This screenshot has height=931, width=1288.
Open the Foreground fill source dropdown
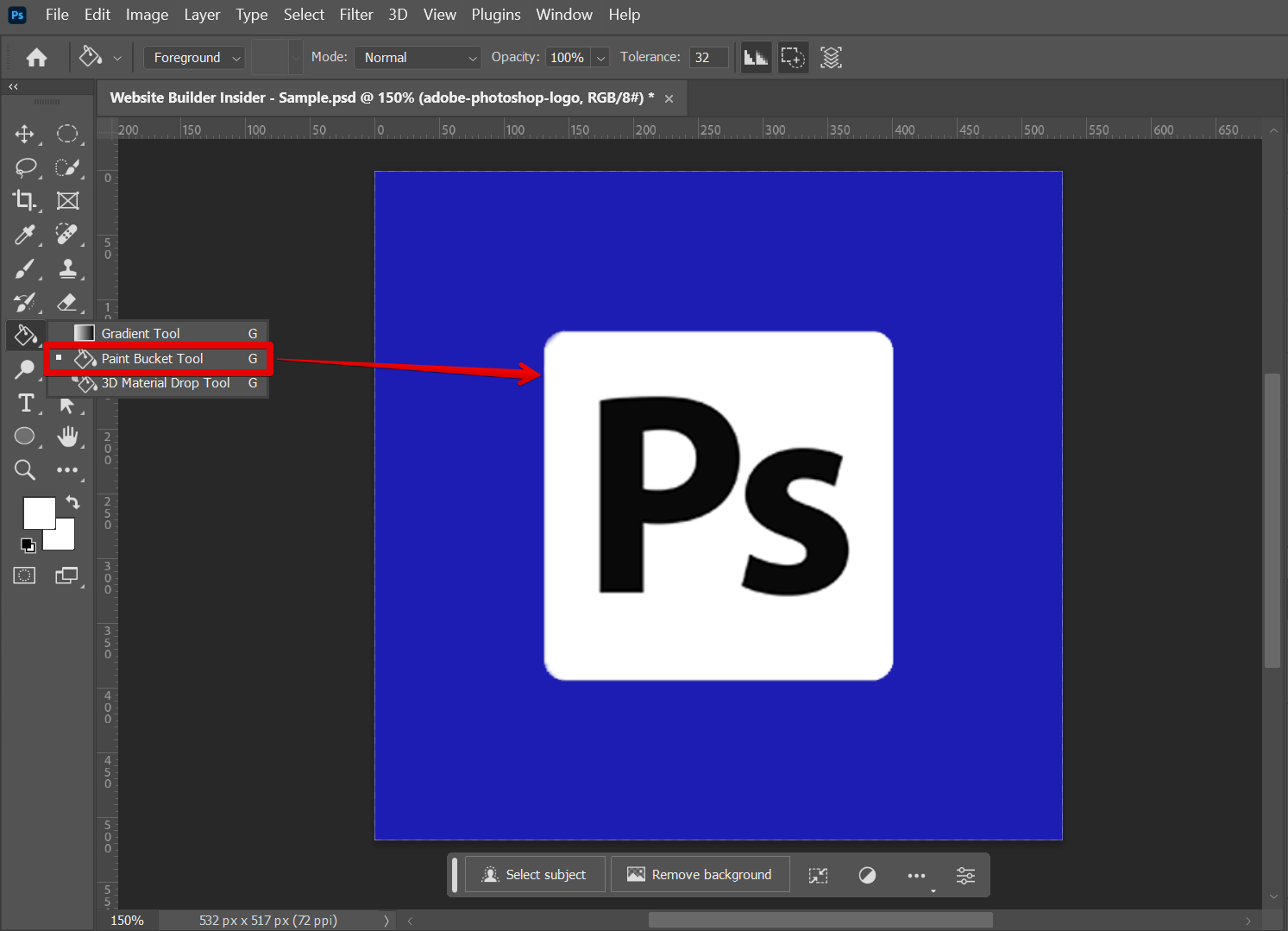194,58
